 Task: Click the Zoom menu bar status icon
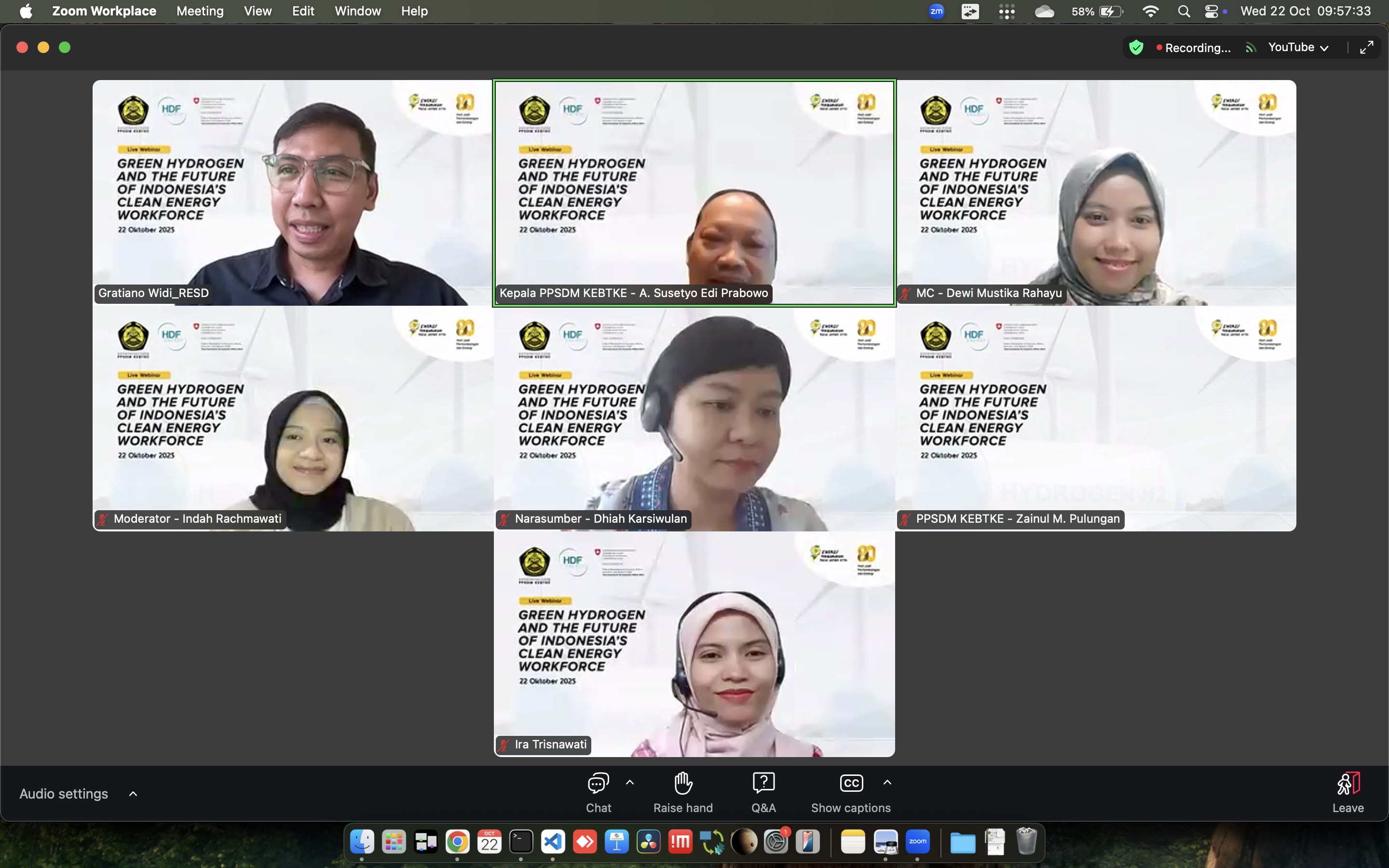(936, 12)
